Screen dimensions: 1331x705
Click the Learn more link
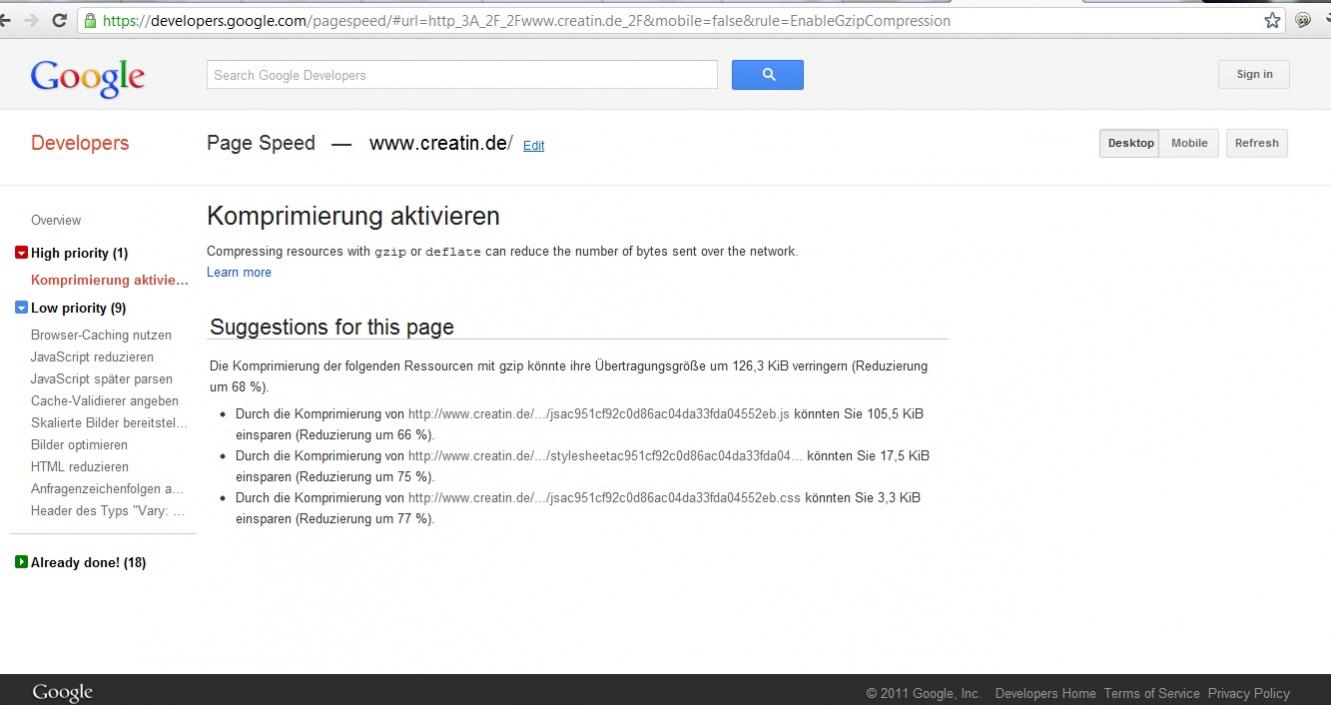239,272
